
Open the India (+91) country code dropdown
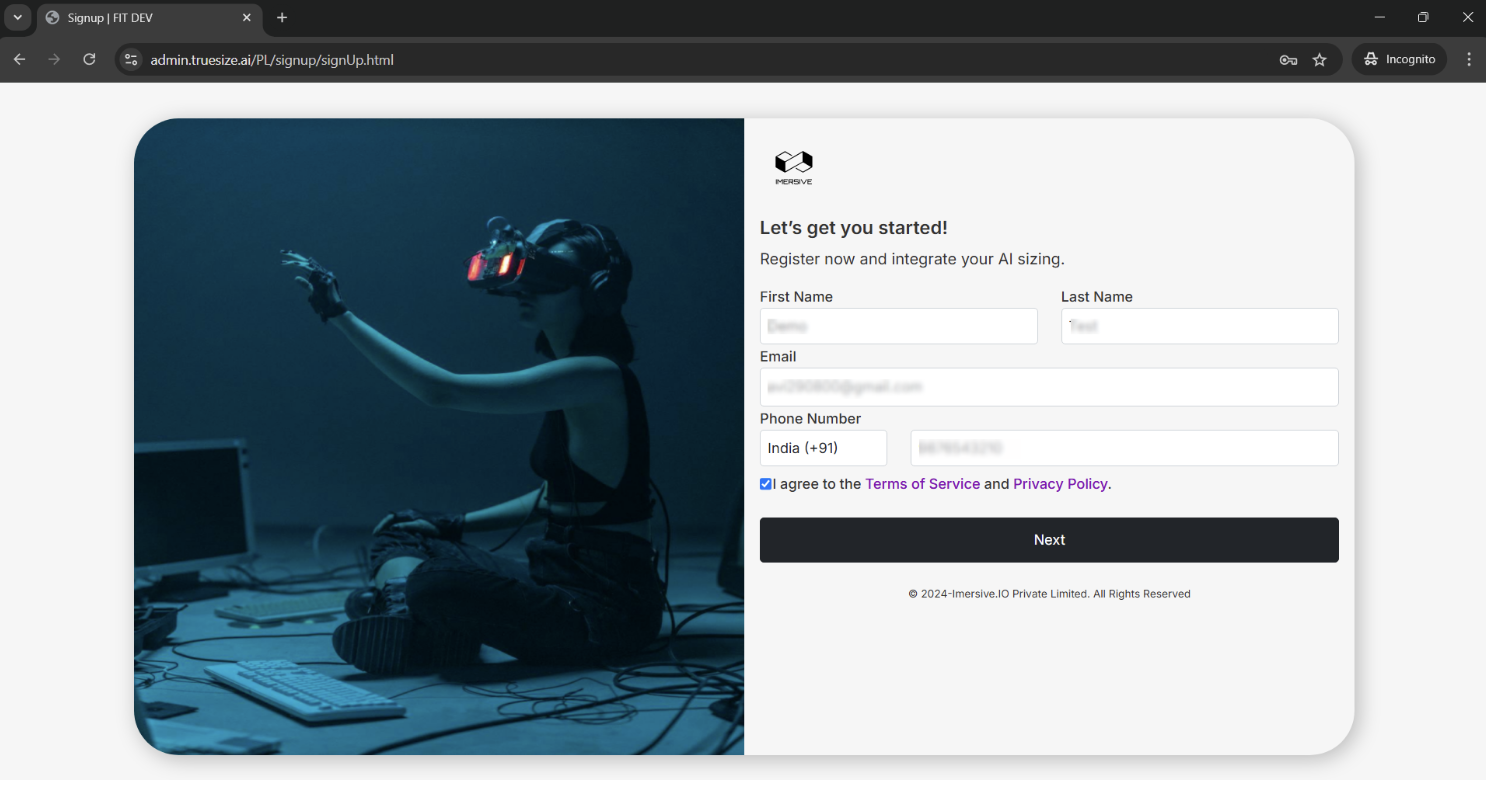pos(823,448)
